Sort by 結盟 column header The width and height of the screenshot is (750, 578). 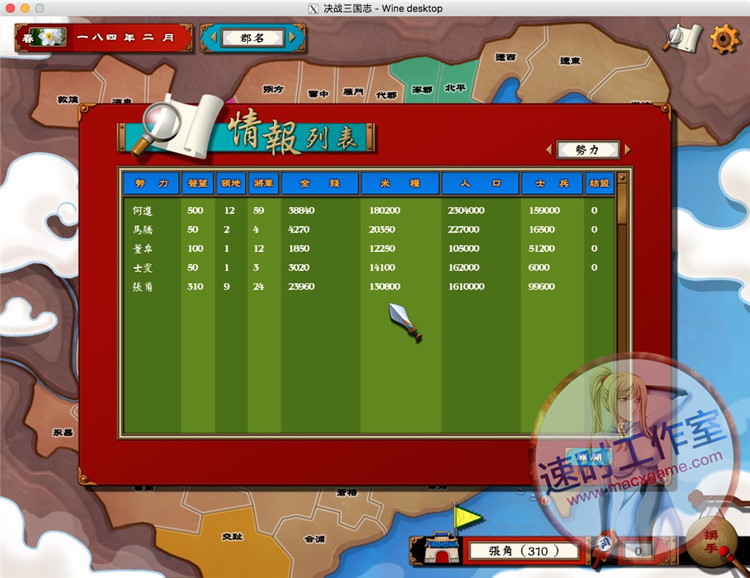click(599, 183)
